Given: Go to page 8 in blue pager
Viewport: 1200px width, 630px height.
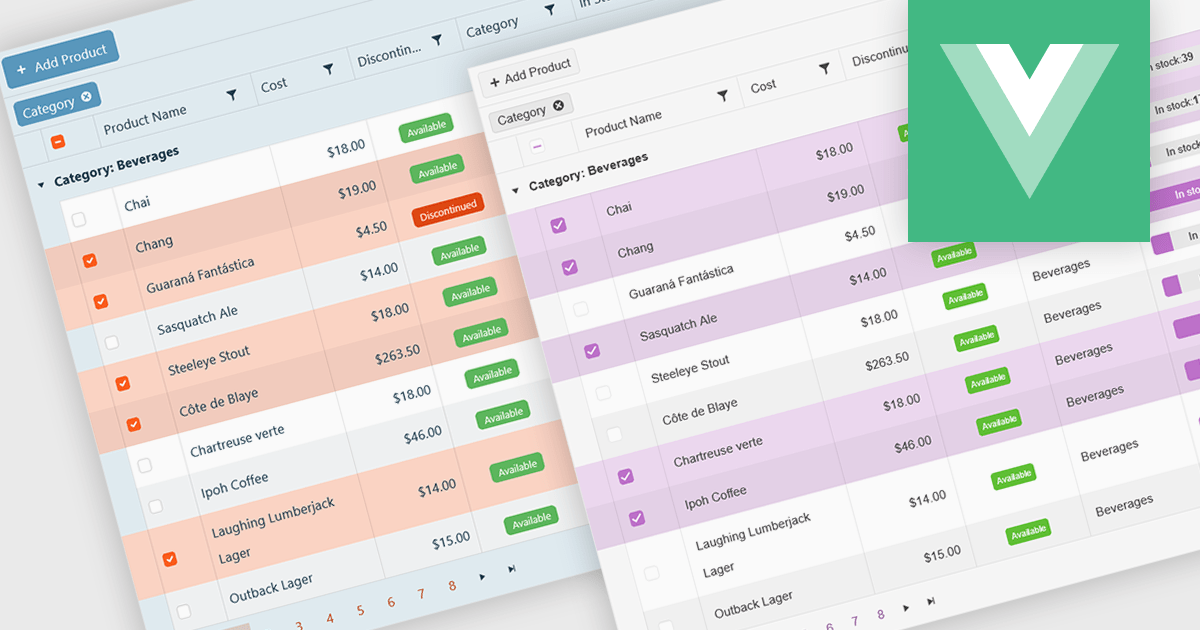Looking at the screenshot, I should pos(452,586).
